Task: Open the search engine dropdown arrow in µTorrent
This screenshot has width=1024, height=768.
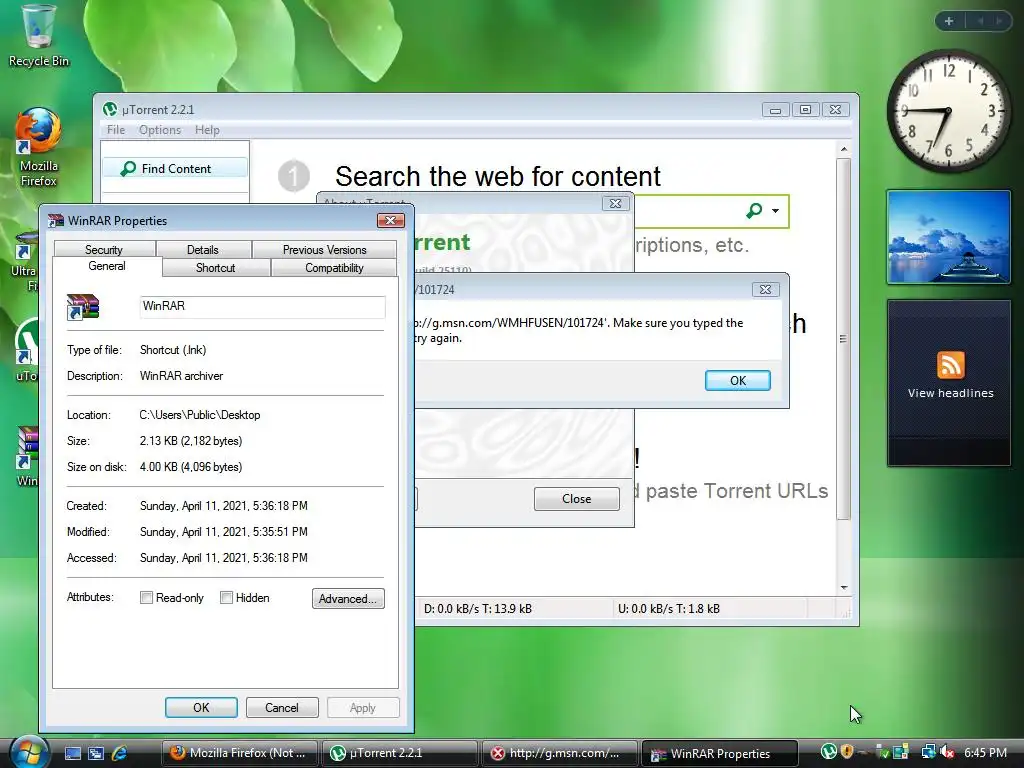Action: click(x=775, y=211)
